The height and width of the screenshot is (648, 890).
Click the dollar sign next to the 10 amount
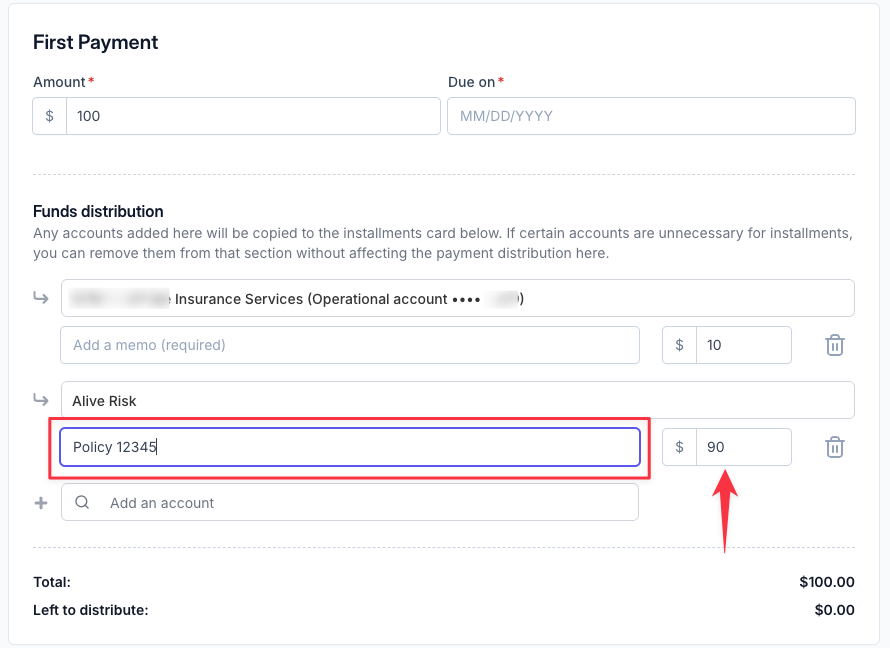679,345
